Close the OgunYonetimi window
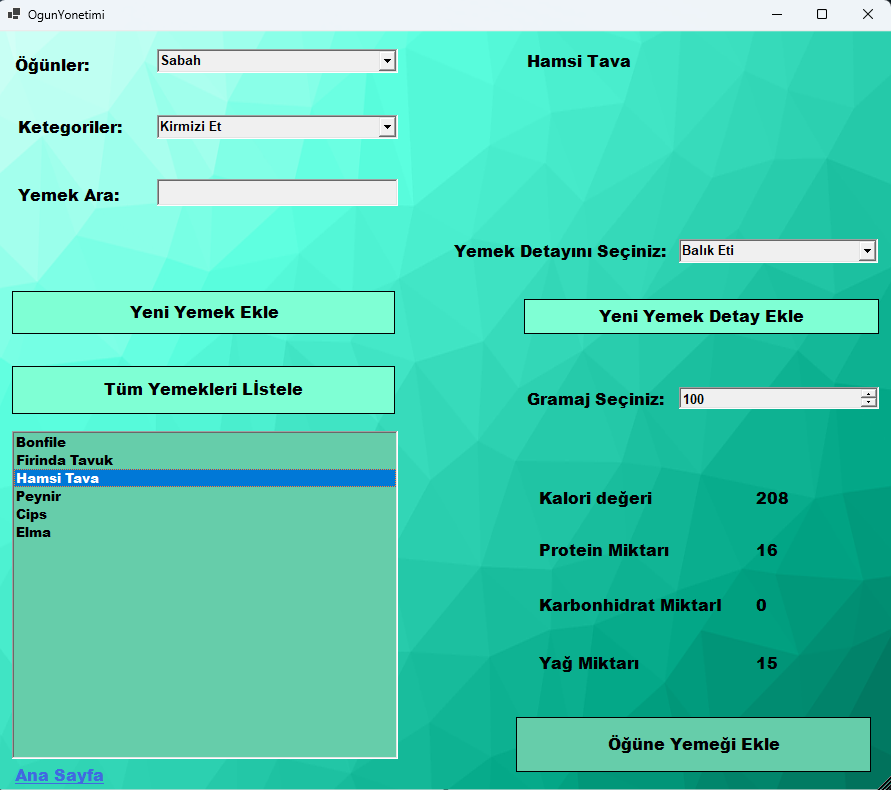 (x=868, y=14)
